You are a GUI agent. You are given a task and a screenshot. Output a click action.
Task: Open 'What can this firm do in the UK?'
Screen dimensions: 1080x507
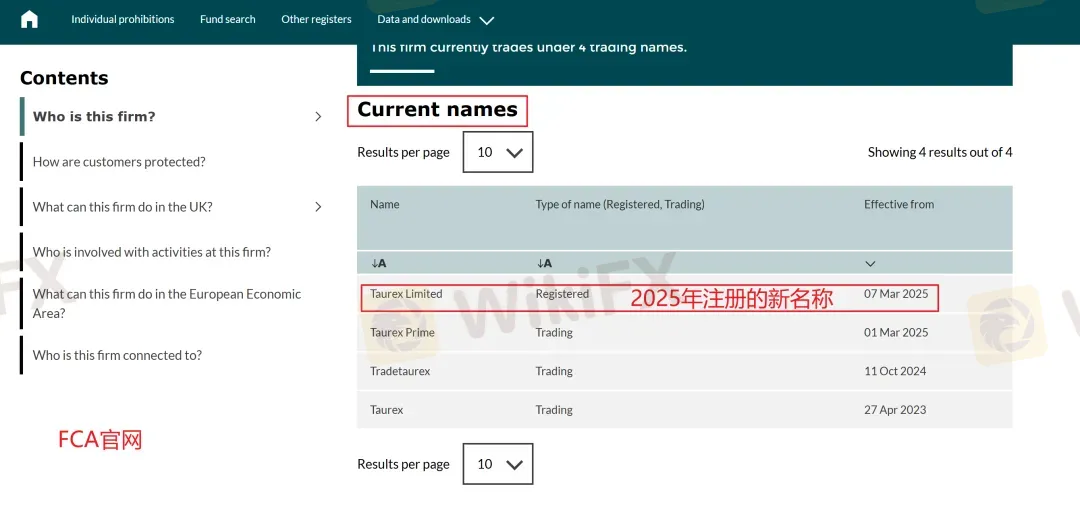123,207
